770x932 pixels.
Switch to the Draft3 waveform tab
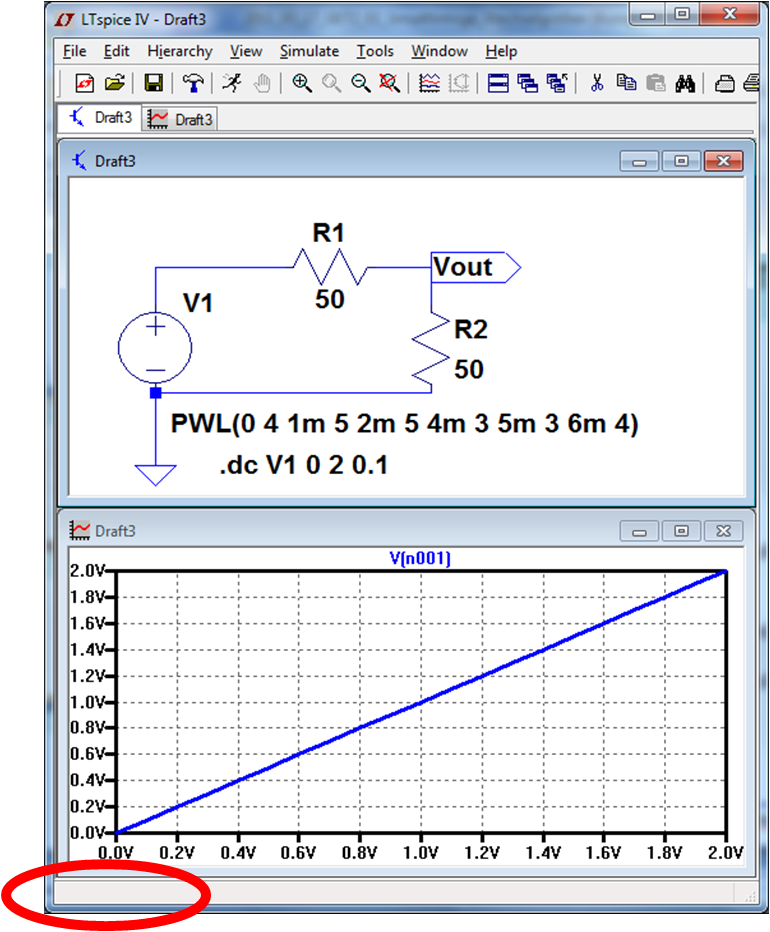[182, 119]
